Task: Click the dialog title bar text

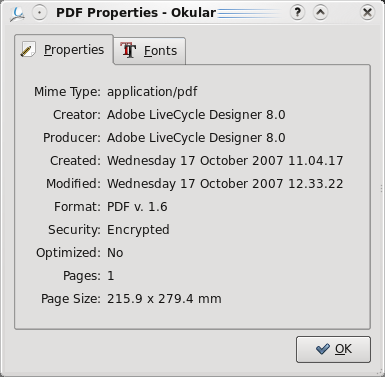Action: (136, 13)
